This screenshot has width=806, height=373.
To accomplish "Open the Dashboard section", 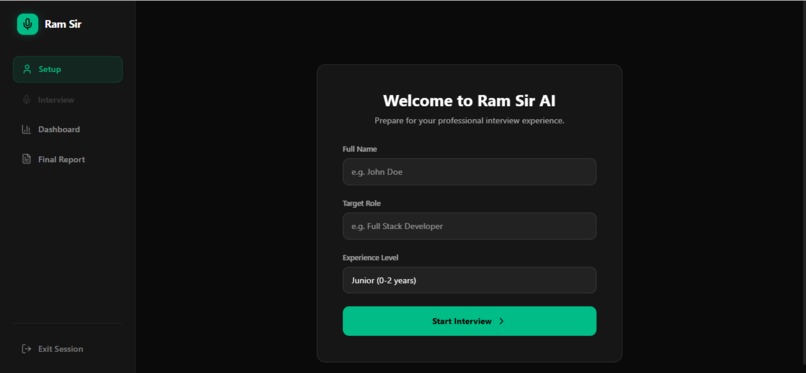I will click(x=68, y=129).
